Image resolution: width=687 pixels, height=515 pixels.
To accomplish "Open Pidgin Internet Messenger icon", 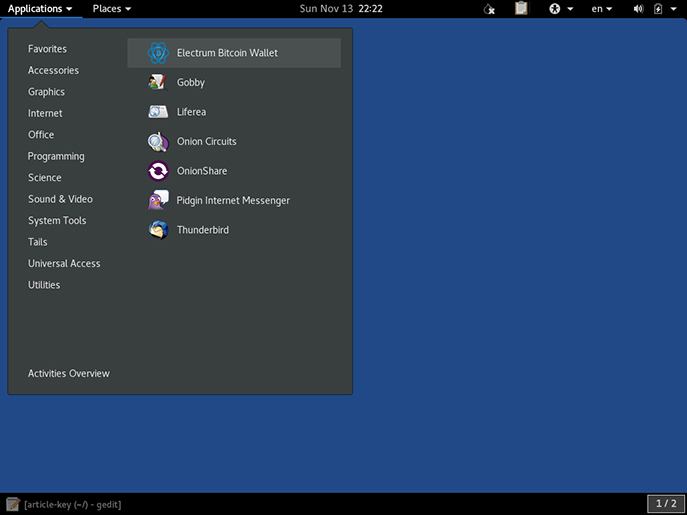I will pyautogui.click(x=158, y=200).
